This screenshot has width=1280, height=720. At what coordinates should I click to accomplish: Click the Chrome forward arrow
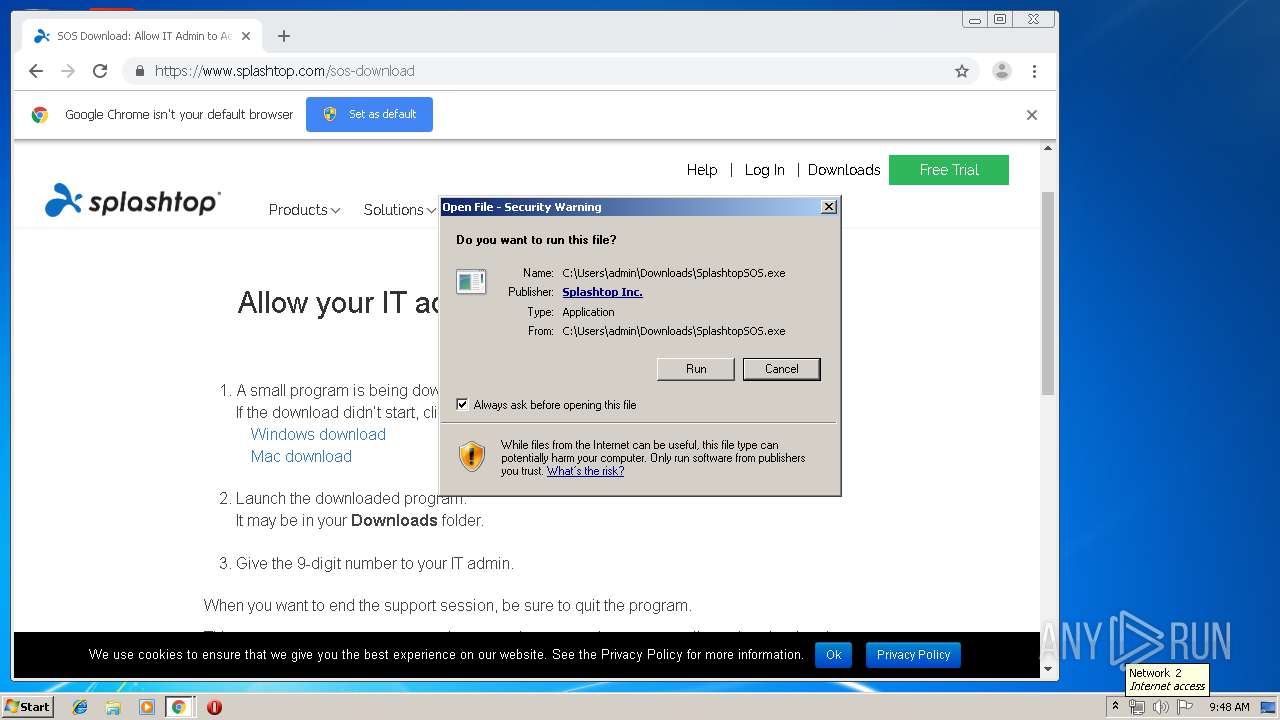[68, 71]
